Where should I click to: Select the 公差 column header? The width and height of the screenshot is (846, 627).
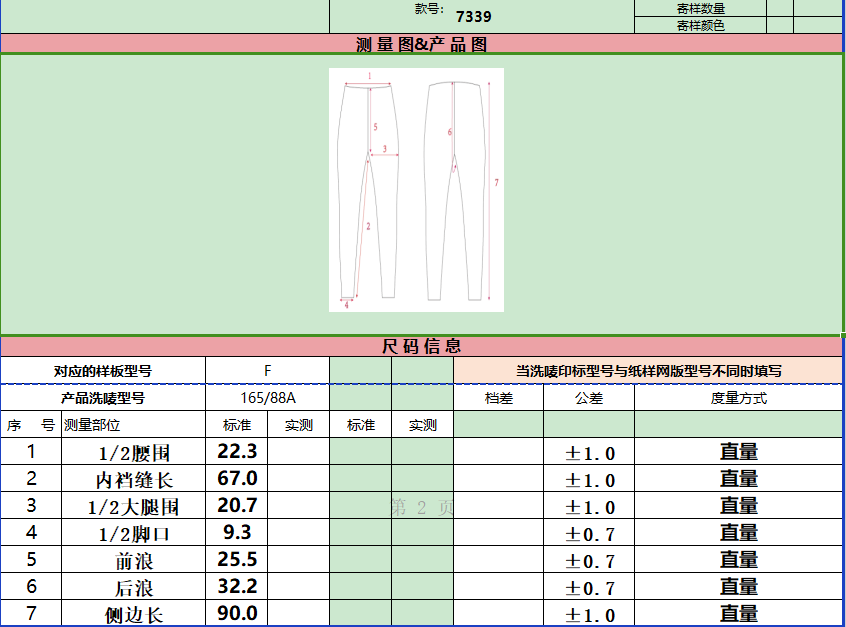[589, 398]
